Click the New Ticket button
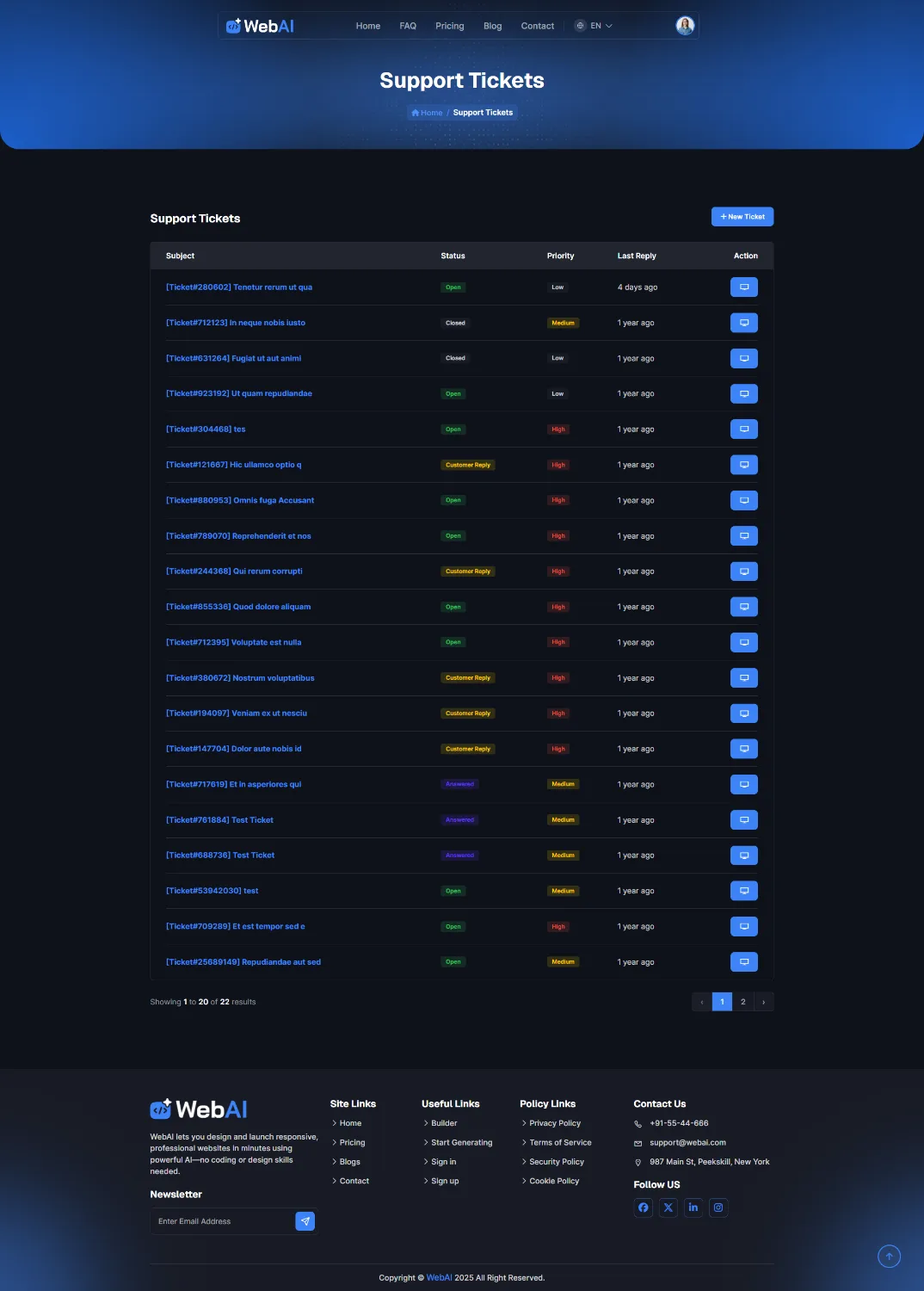The width and height of the screenshot is (924, 1291). point(742,217)
